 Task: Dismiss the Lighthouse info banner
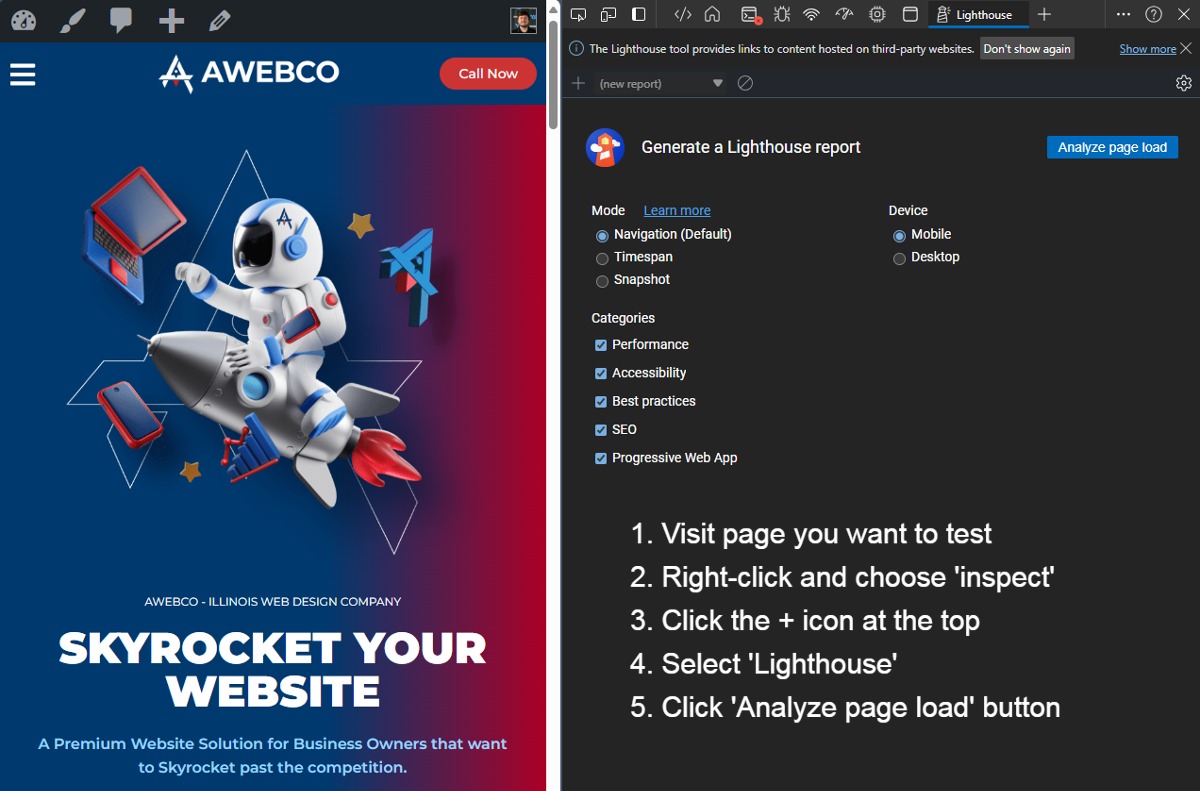1186,48
